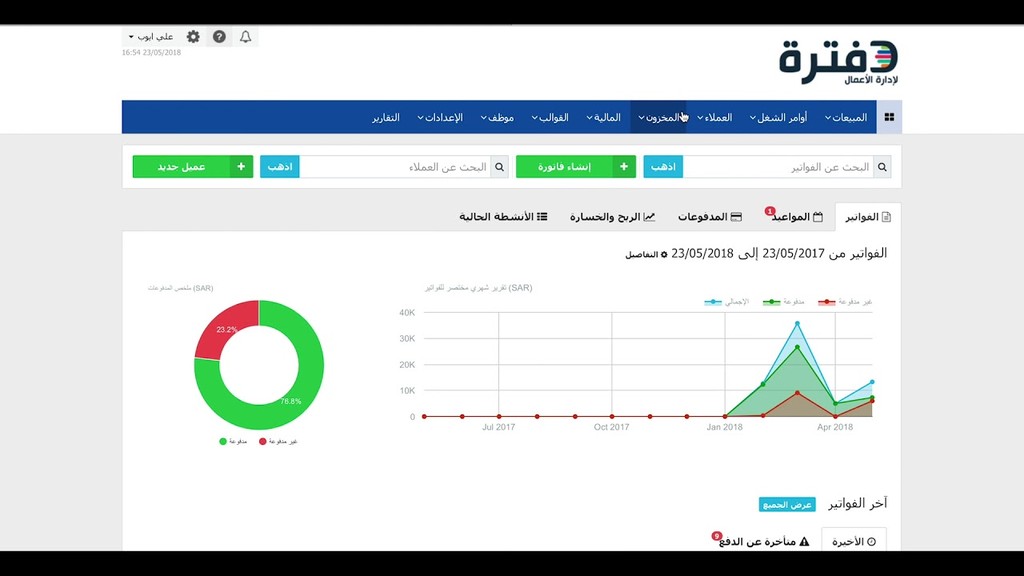Click the دفترة logo
The width and height of the screenshot is (1024, 576).
pyautogui.click(x=839, y=62)
